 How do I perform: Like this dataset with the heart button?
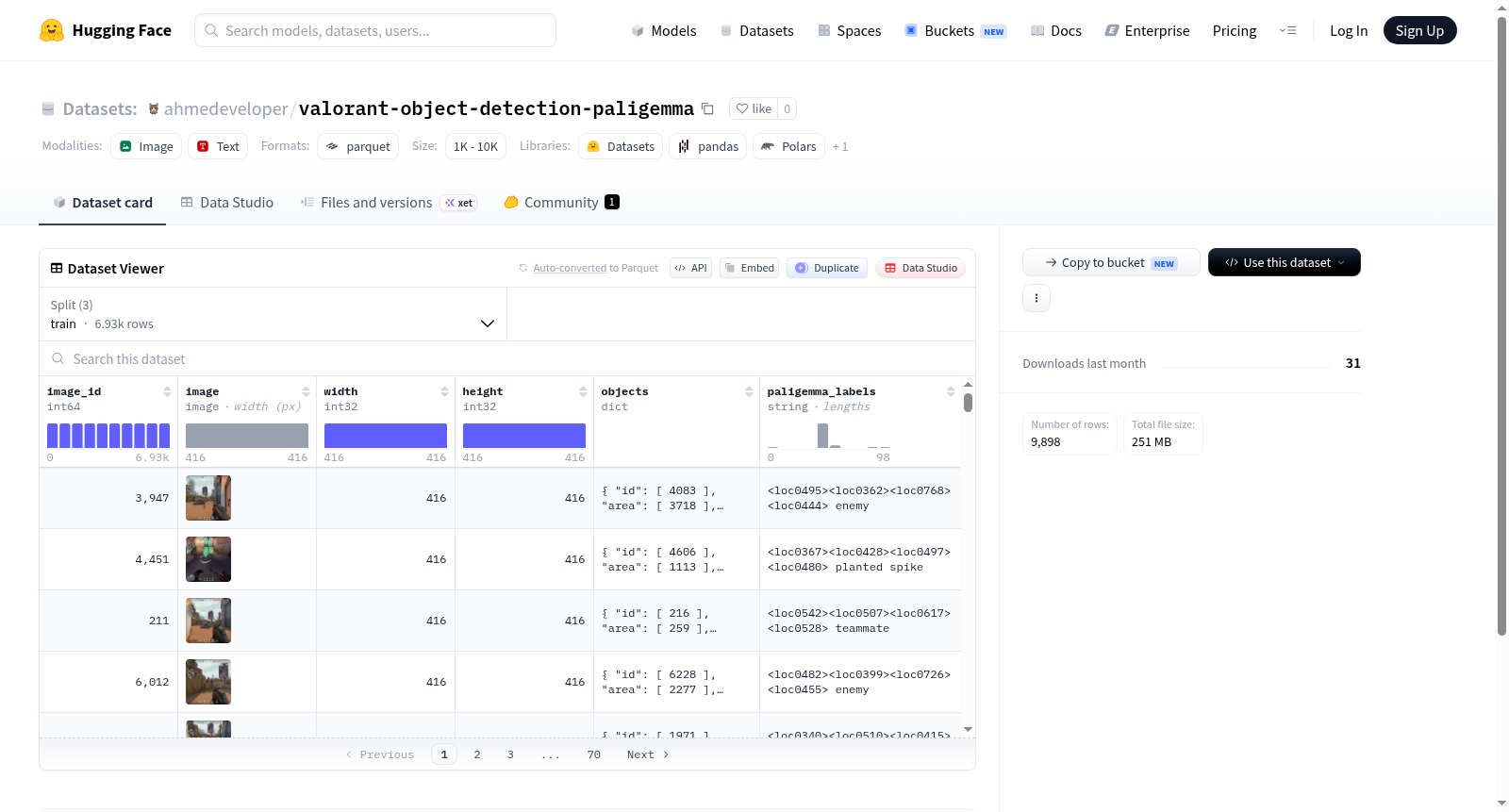point(754,108)
